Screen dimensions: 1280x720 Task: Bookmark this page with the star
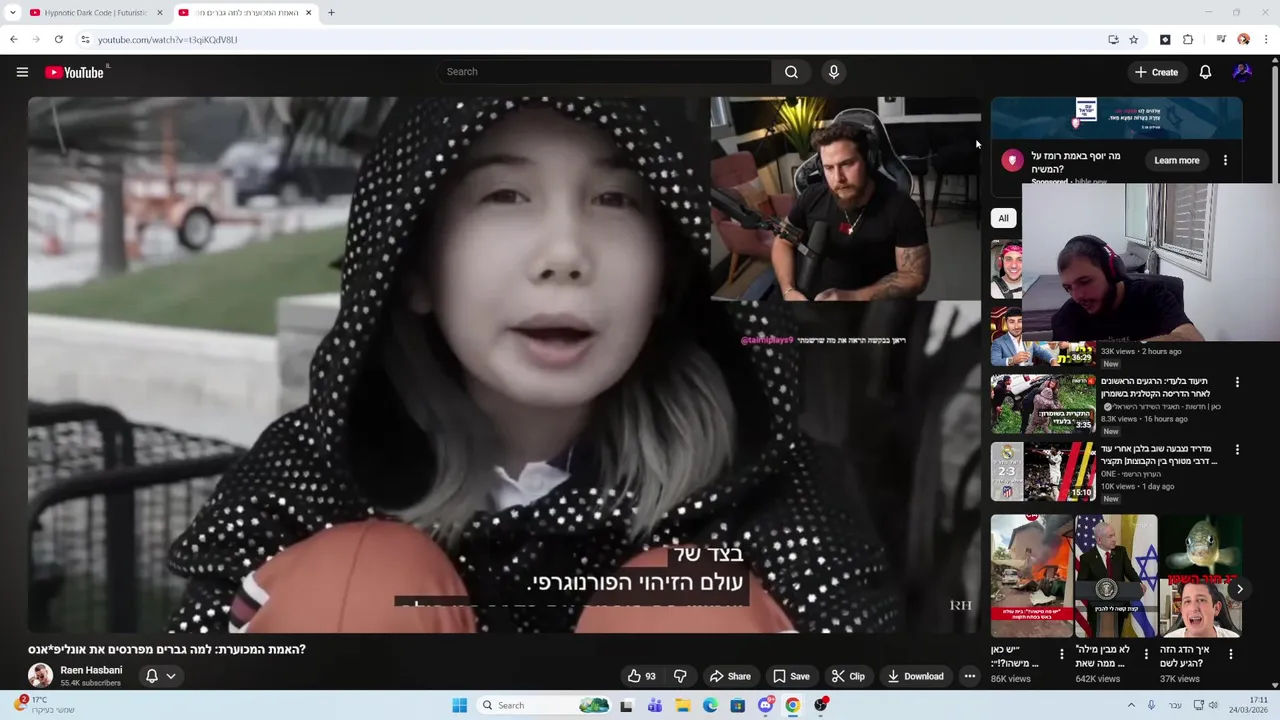click(x=1134, y=40)
